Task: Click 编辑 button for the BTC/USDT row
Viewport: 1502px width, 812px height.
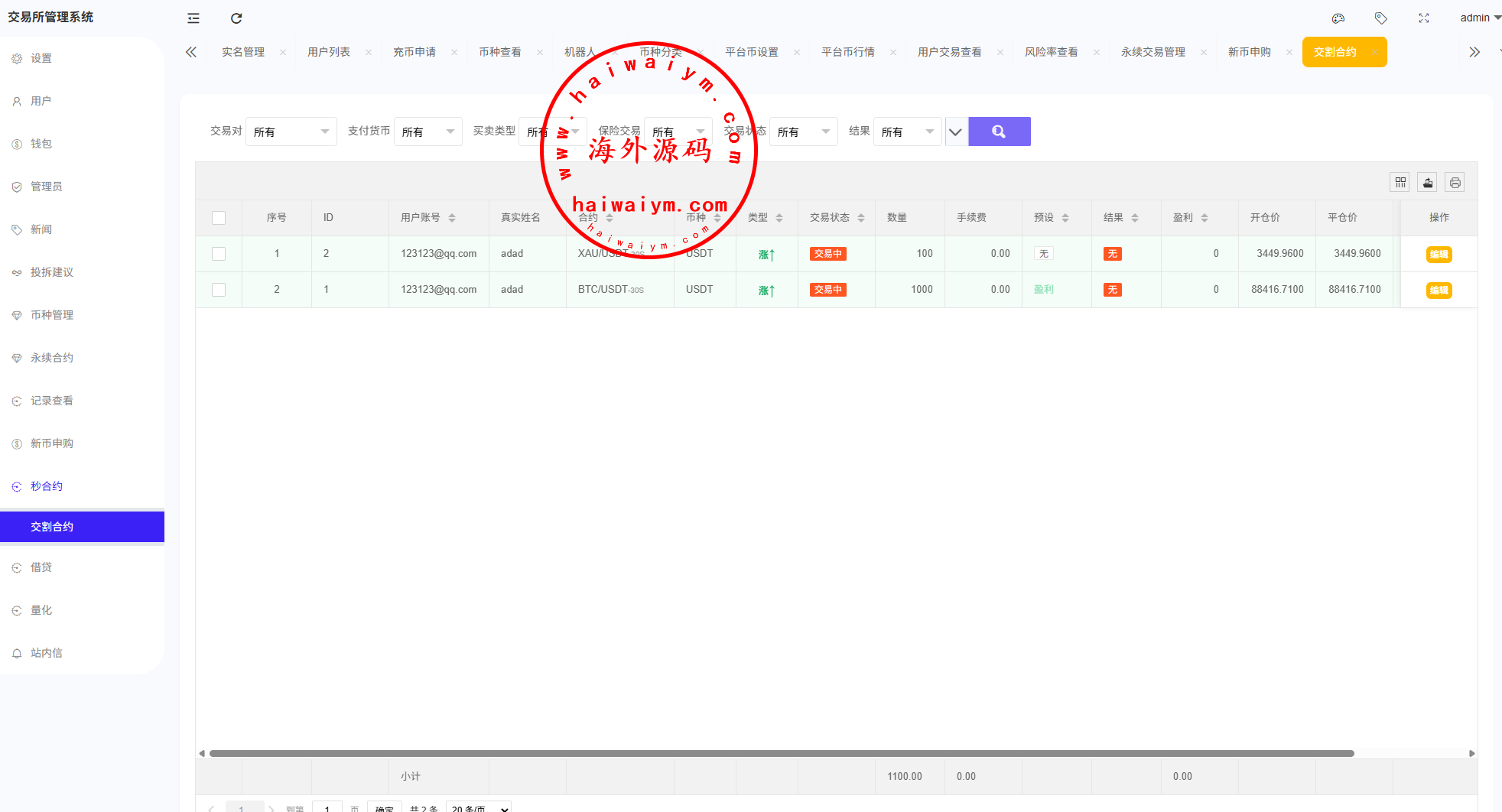Action: pyautogui.click(x=1439, y=291)
